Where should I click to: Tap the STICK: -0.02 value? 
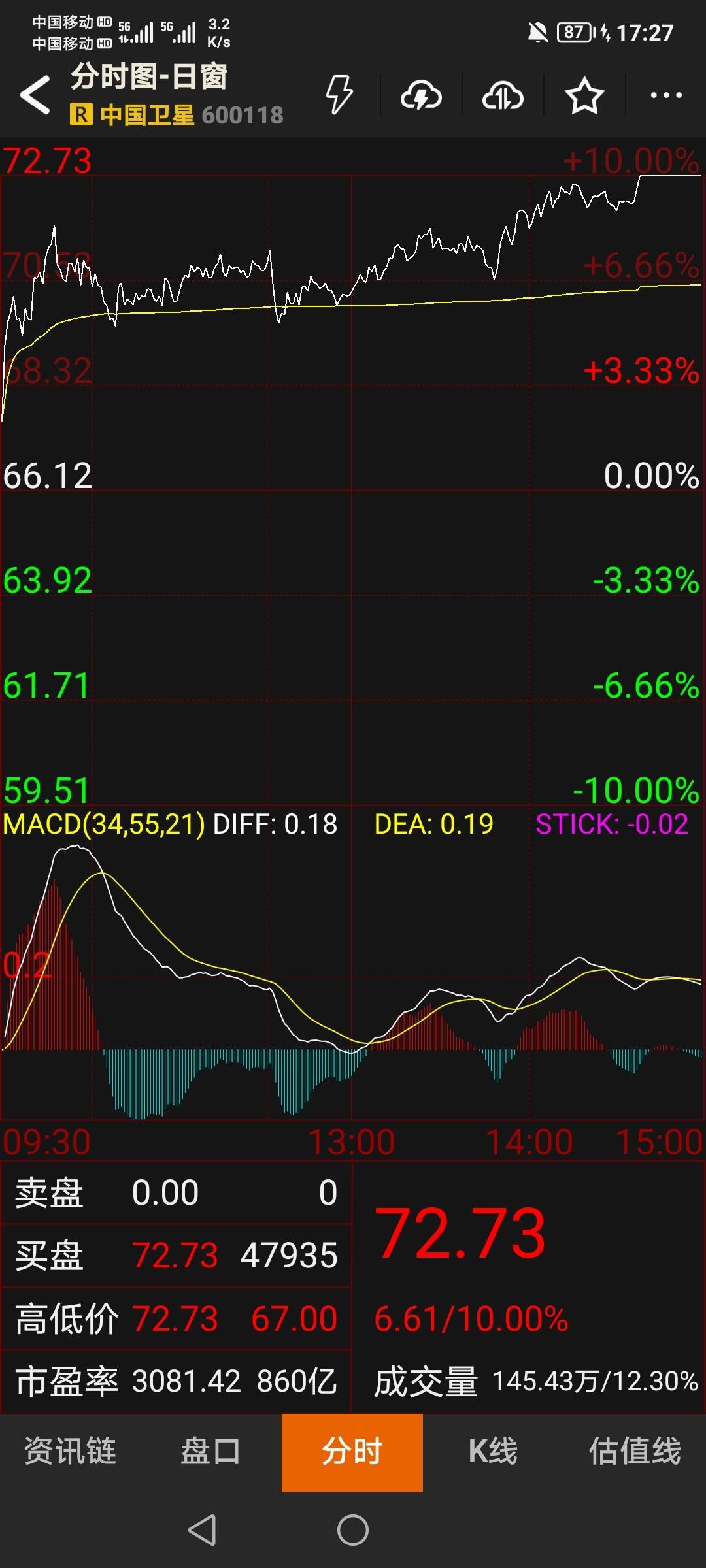[x=612, y=824]
